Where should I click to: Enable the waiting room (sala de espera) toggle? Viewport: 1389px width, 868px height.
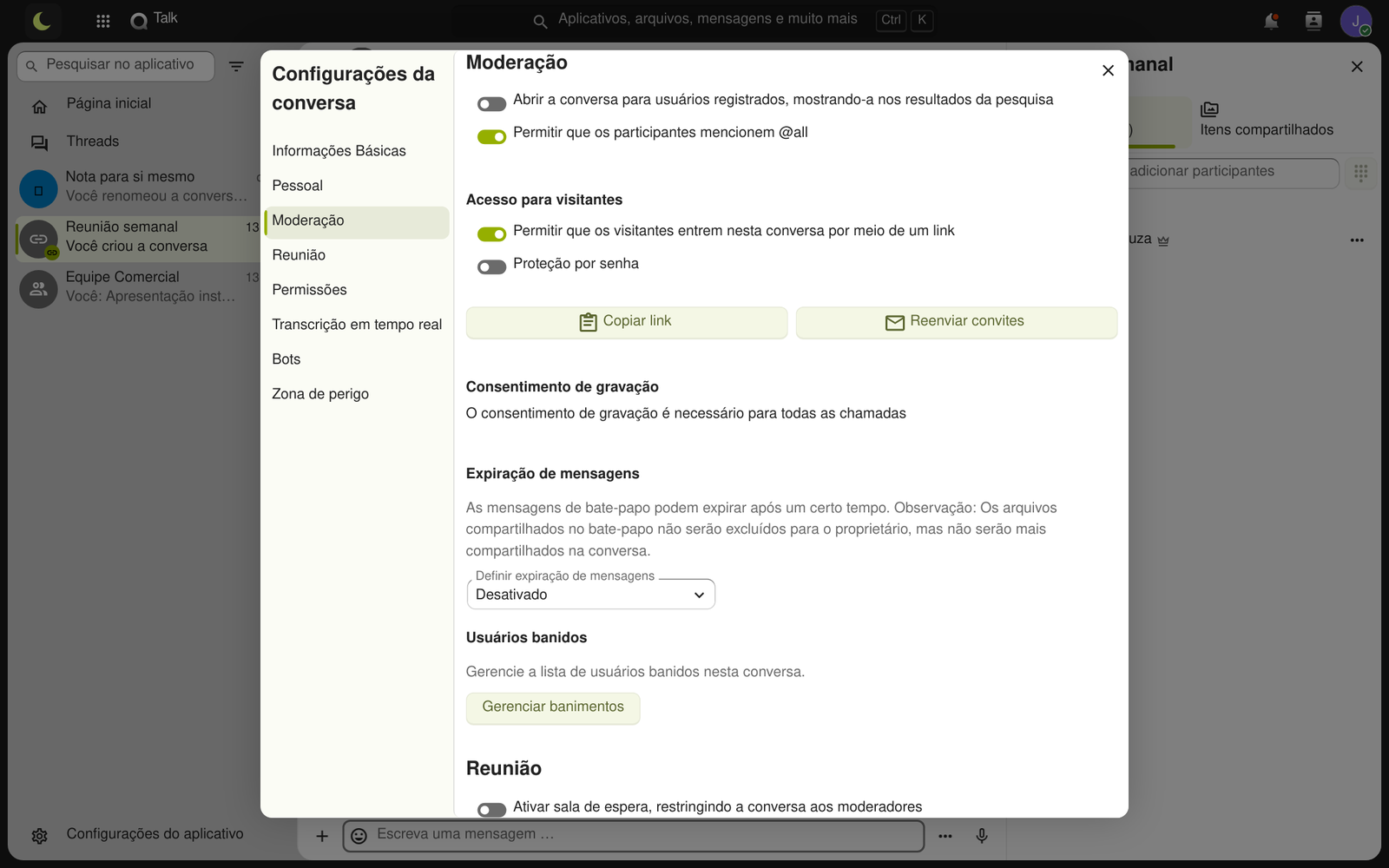point(491,810)
